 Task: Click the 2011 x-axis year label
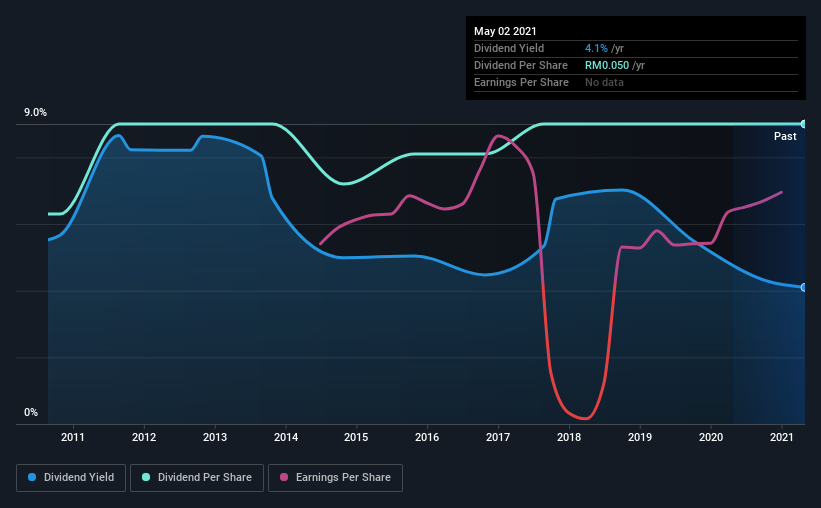click(x=73, y=437)
